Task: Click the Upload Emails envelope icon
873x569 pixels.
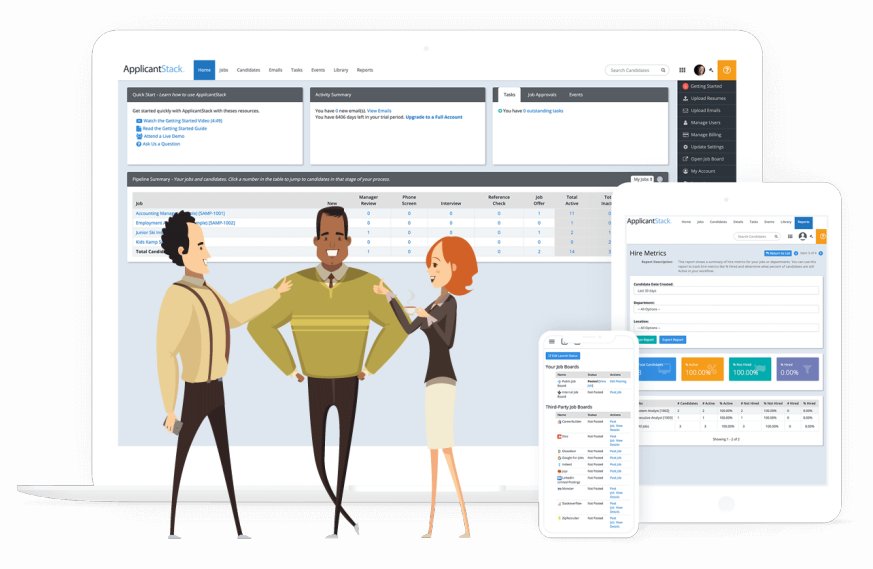Action: click(685, 110)
